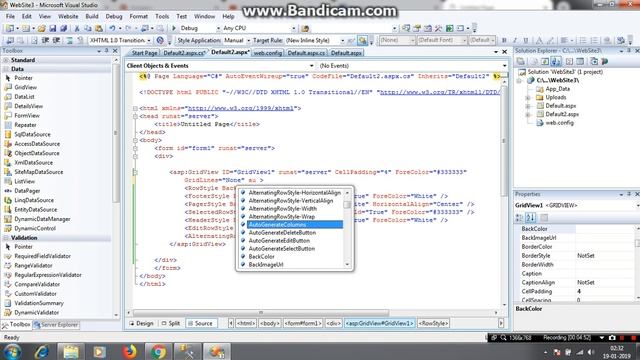Open the Debug menu
This screenshot has width=640, height=360.
coord(114,16)
